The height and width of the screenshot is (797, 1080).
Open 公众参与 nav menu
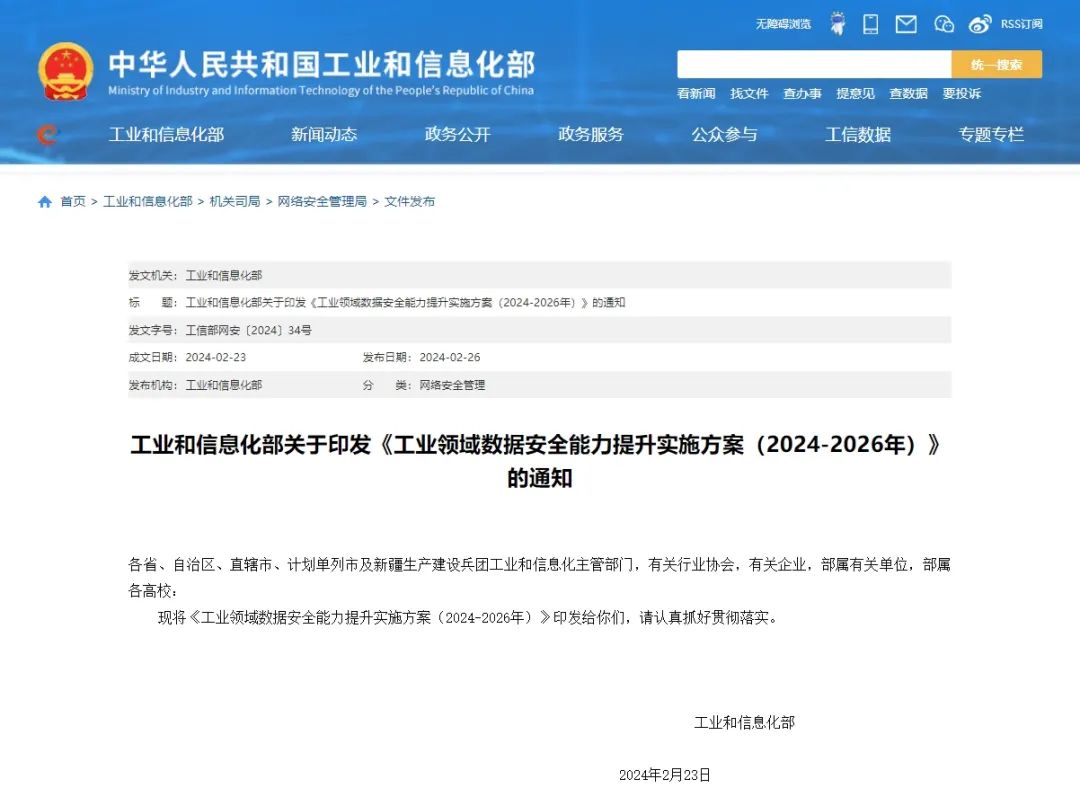coord(724,134)
